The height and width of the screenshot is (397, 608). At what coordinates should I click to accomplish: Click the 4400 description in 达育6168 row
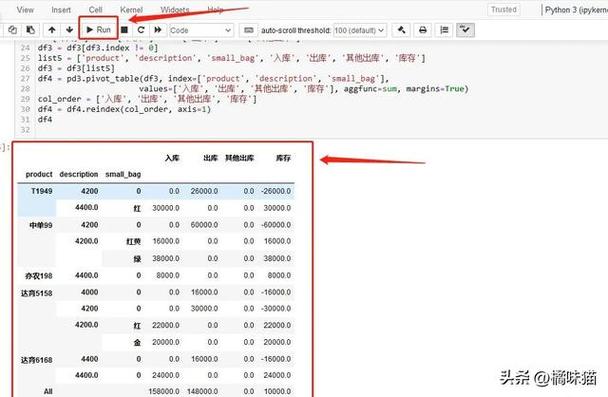pyautogui.click(x=90, y=359)
